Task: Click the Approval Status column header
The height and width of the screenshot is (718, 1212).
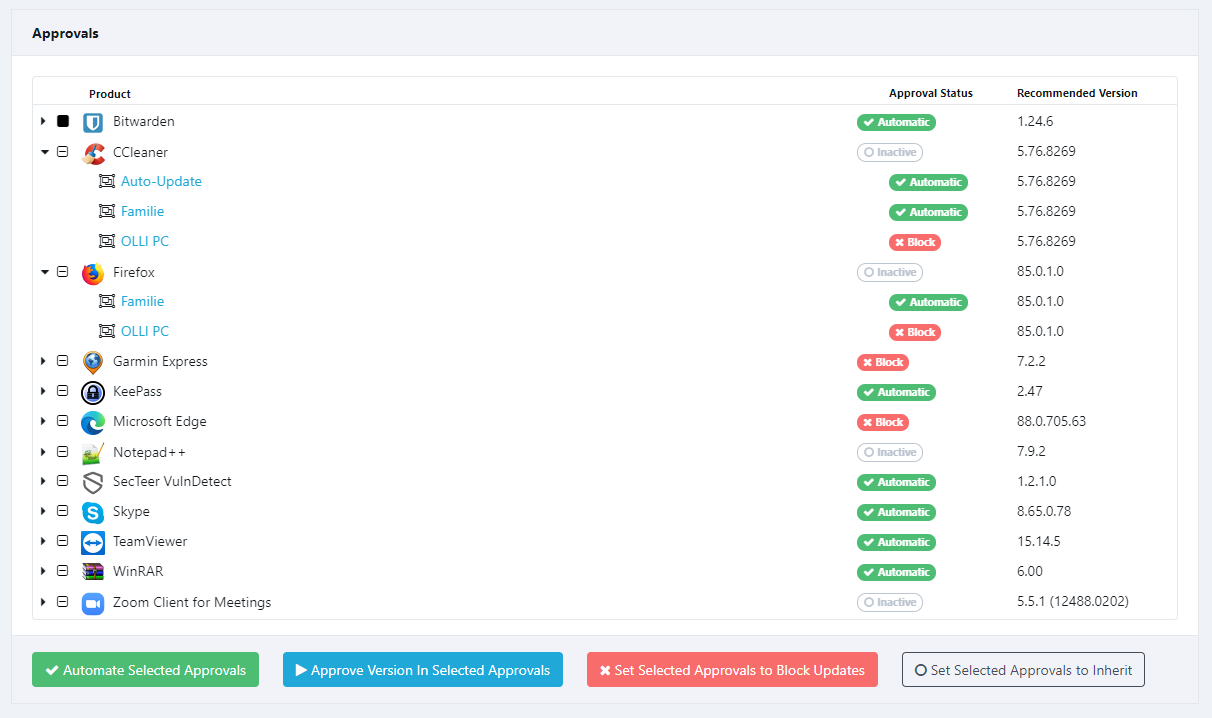Action: tap(931, 94)
